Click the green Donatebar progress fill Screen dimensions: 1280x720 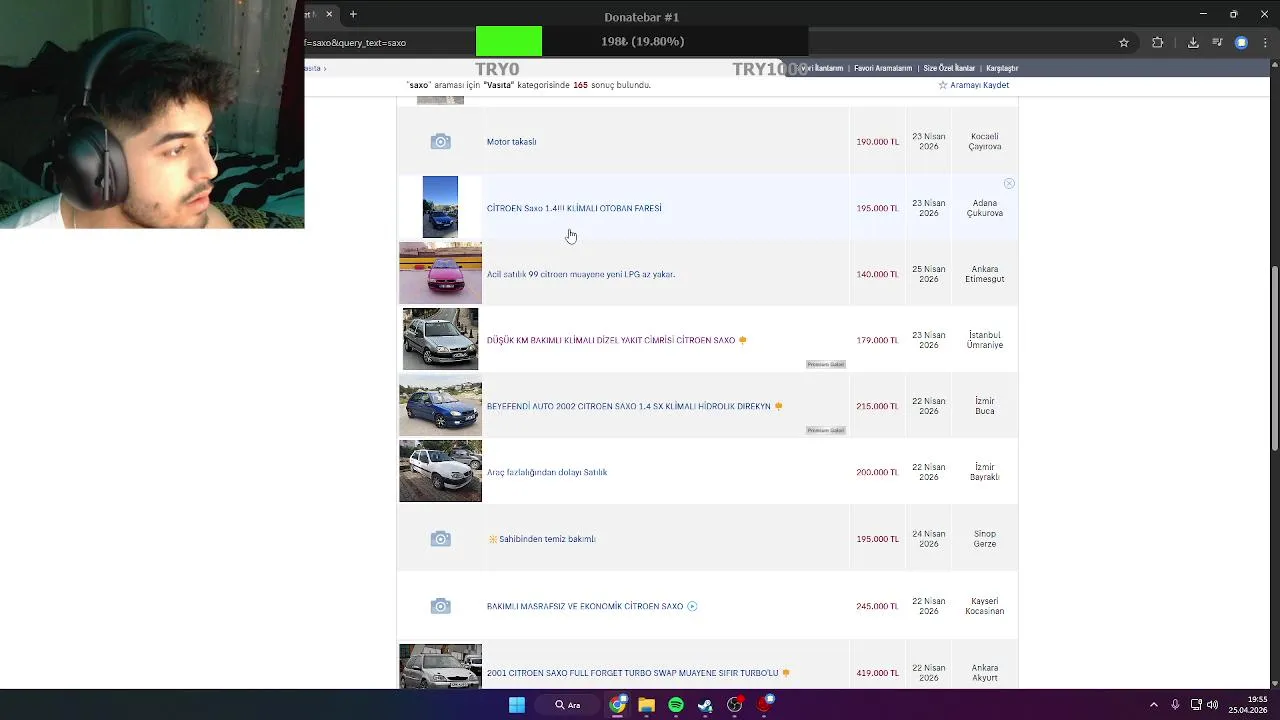pyautogui.click(x=509, y=41)
